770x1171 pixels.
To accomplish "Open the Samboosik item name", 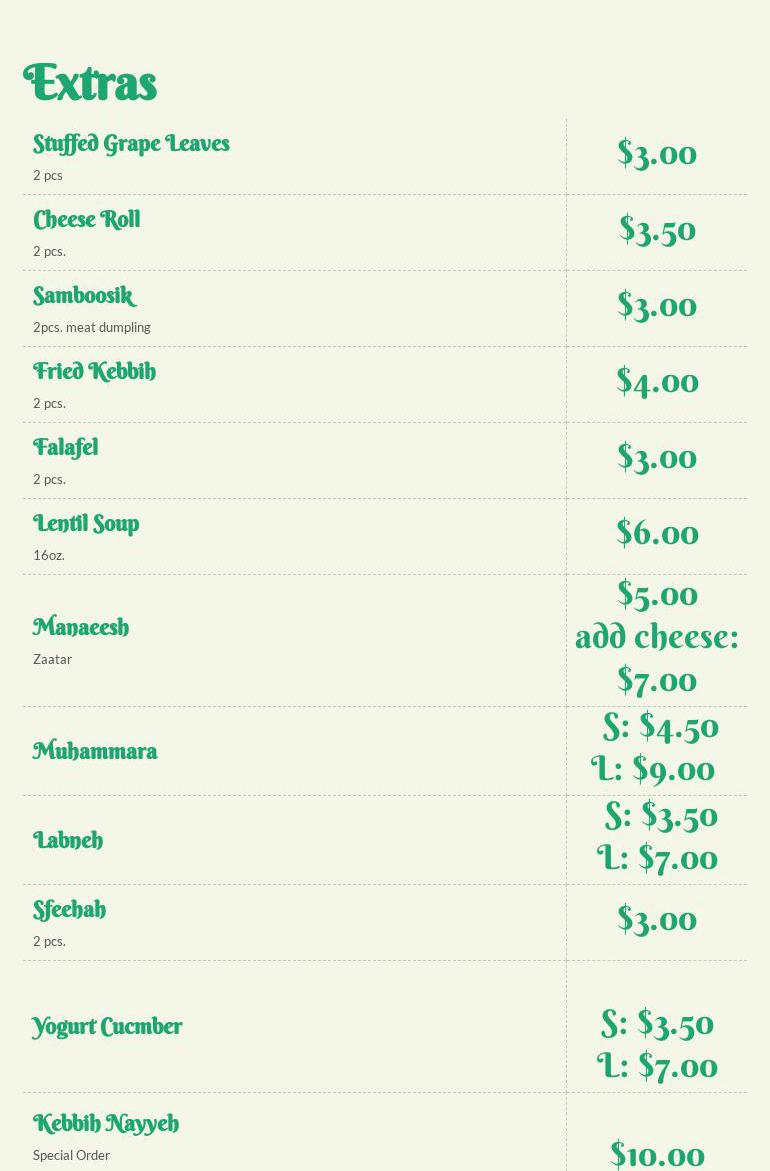I will tap(84, 296).
